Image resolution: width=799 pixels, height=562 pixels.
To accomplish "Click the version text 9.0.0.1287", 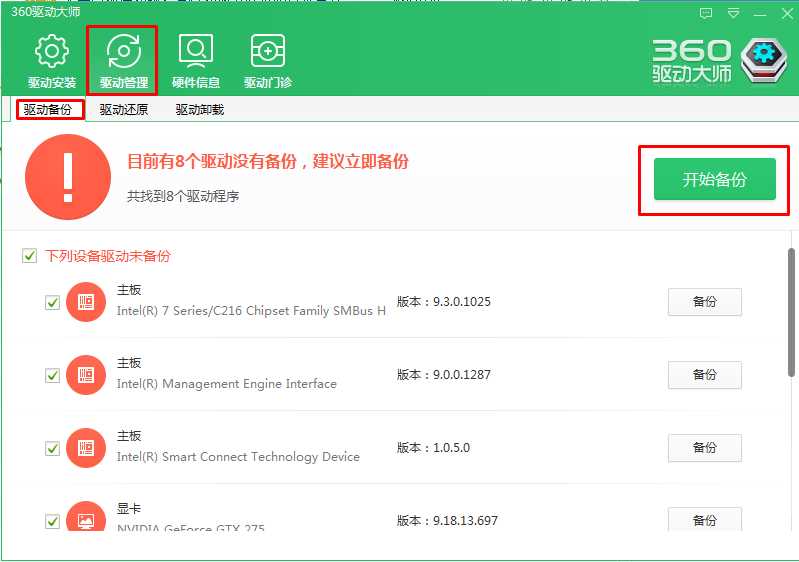I will (x=462, y=374).
